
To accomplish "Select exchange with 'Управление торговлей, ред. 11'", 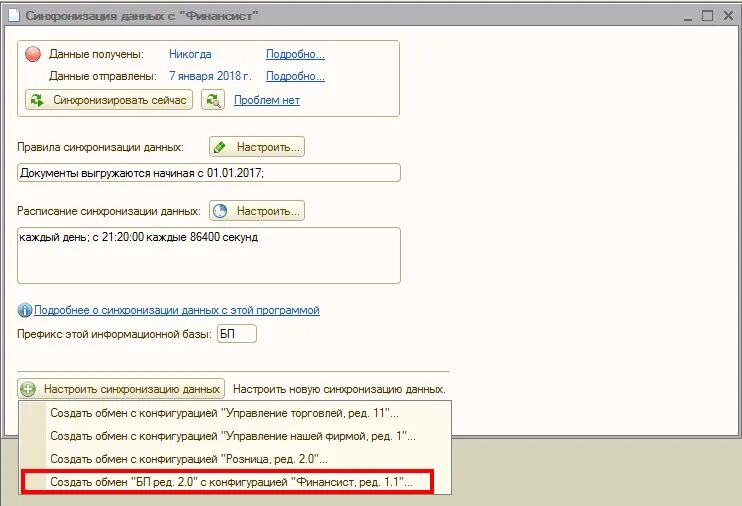I will point(235,413).
